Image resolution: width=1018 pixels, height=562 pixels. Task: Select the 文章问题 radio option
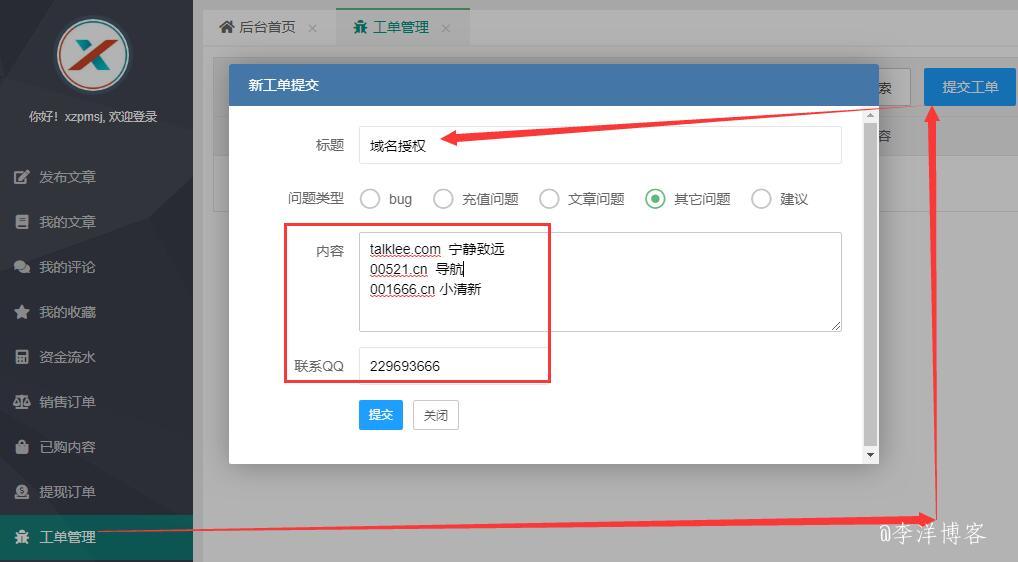pos(549,199)
